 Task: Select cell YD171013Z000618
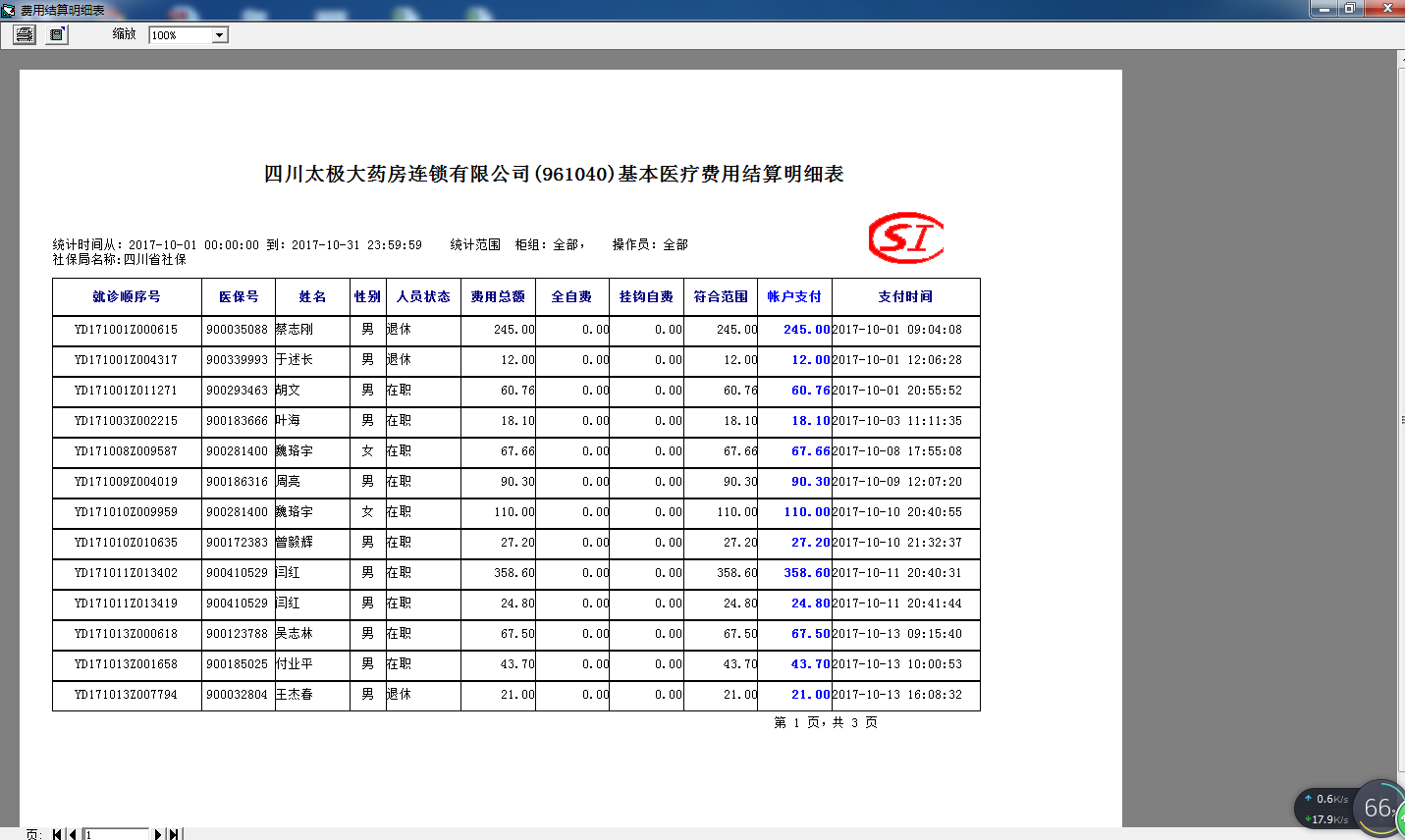127,634
